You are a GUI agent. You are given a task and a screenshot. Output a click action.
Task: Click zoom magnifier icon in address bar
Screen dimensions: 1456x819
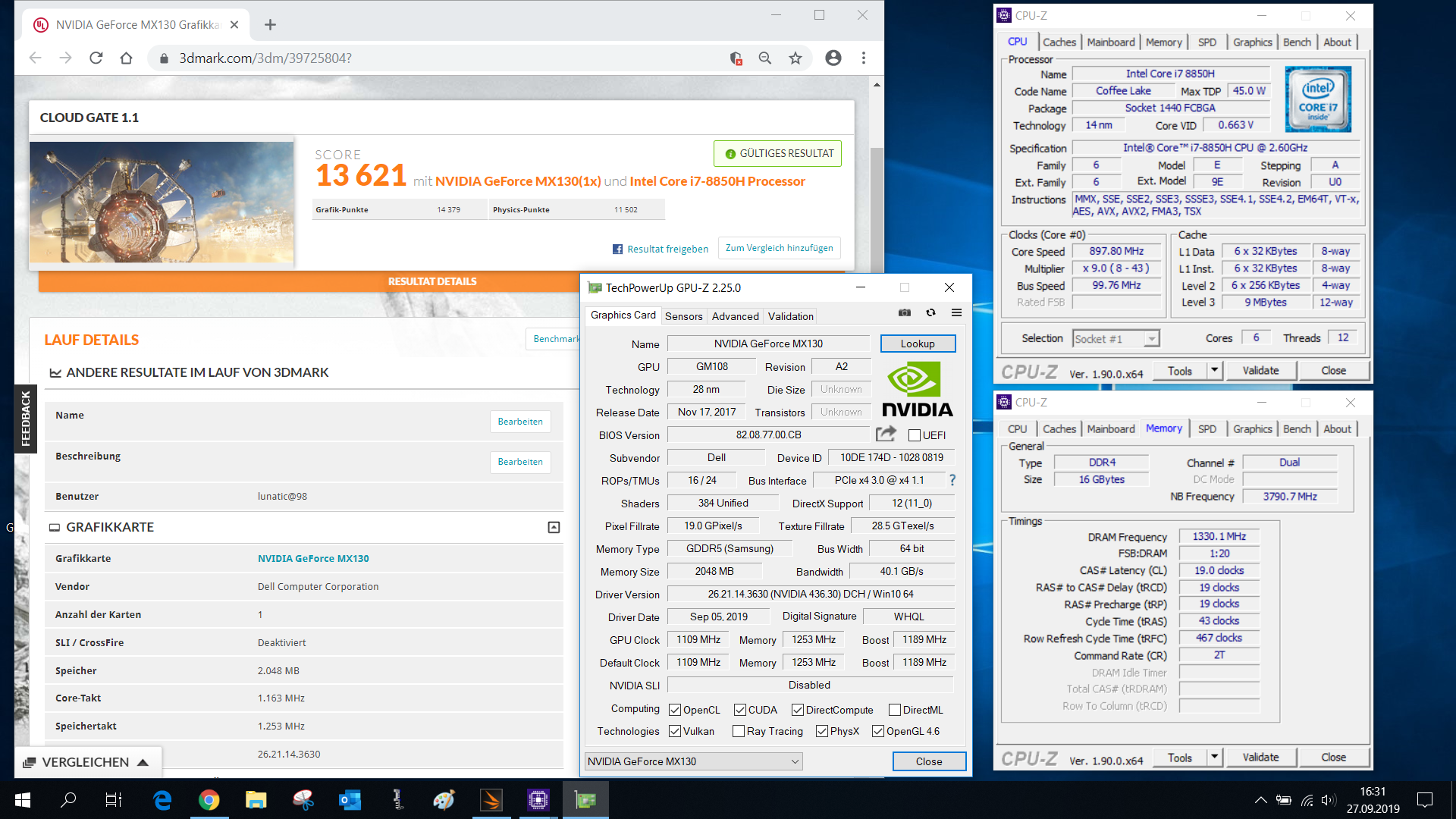coord(764,58)
